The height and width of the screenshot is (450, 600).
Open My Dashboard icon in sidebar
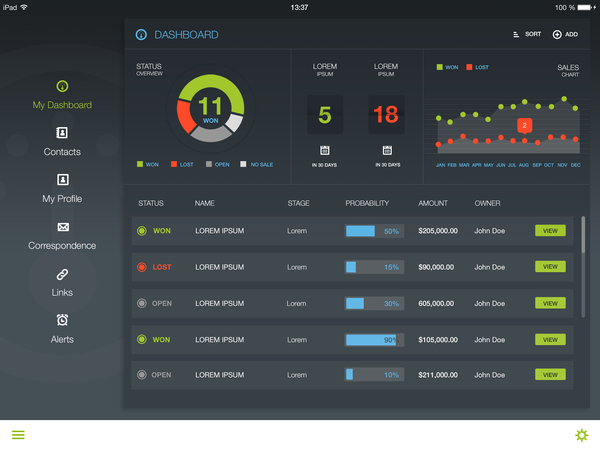tap(62, 86)
